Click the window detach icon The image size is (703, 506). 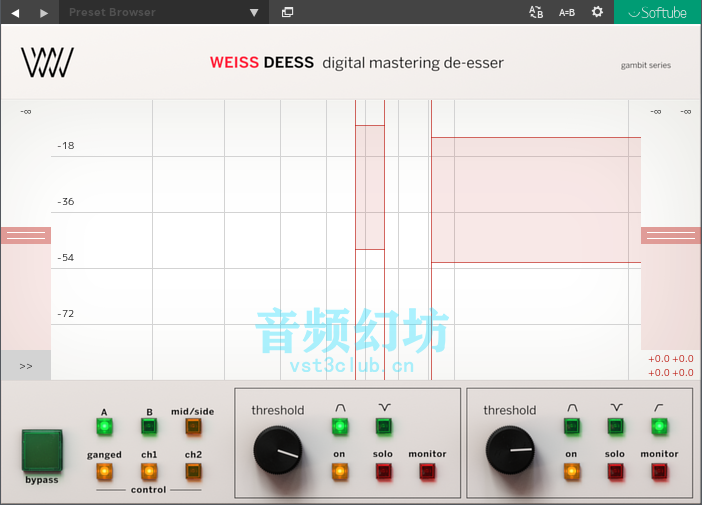coord(287,12)
